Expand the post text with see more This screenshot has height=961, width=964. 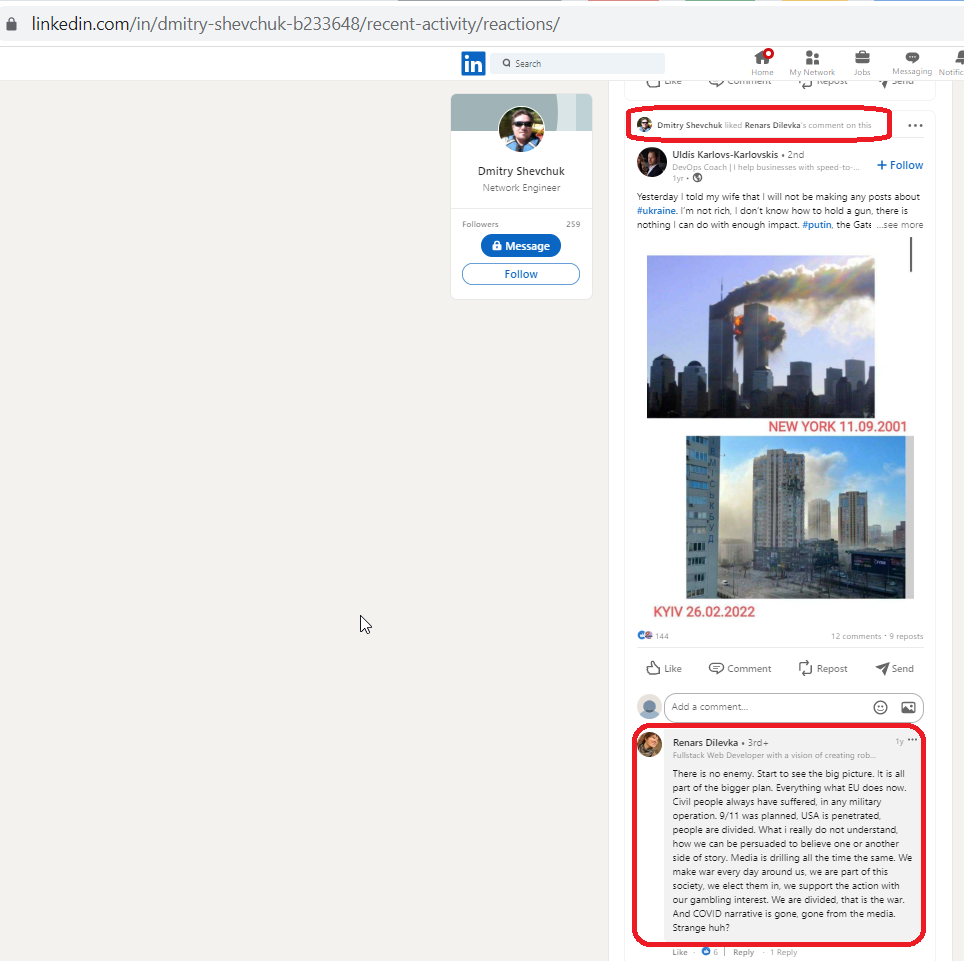899,225
